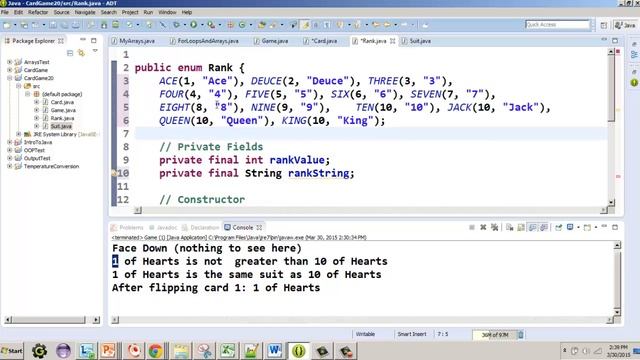Expand Rank.java tree node
Screen dimensions: 640x360
coord(36,118)
